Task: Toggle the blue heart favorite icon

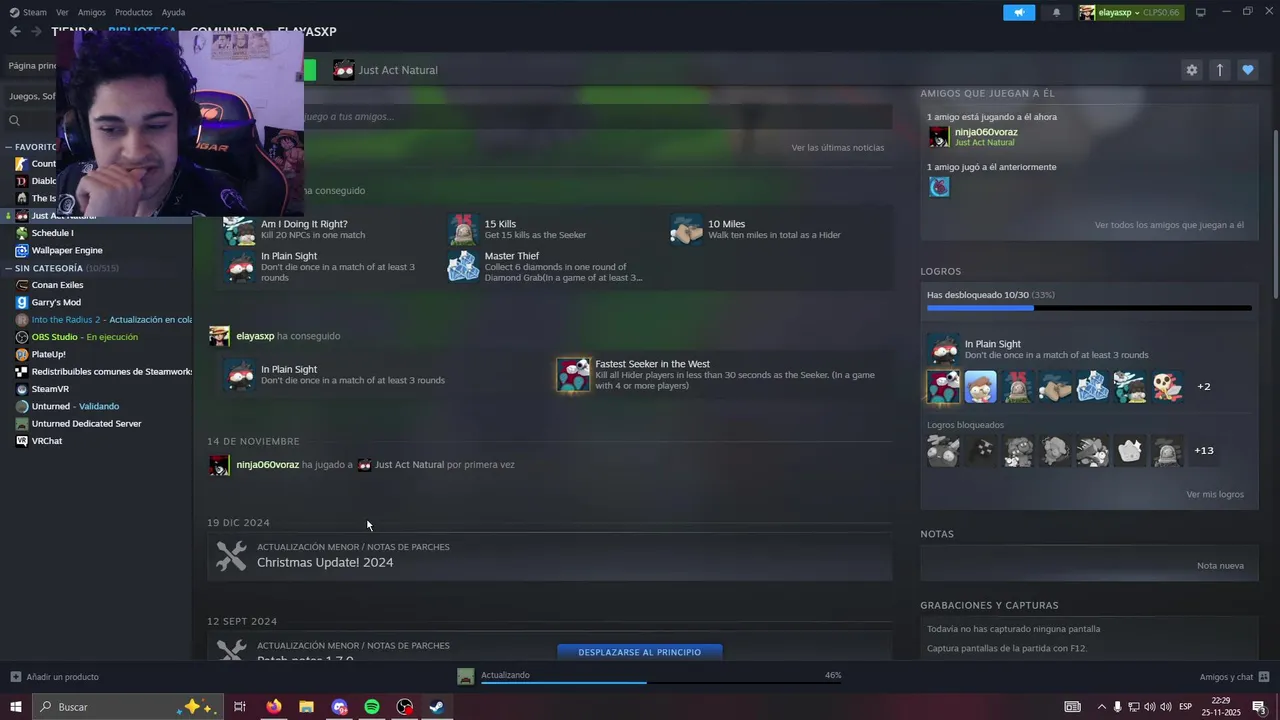Action: point(1248,70)
